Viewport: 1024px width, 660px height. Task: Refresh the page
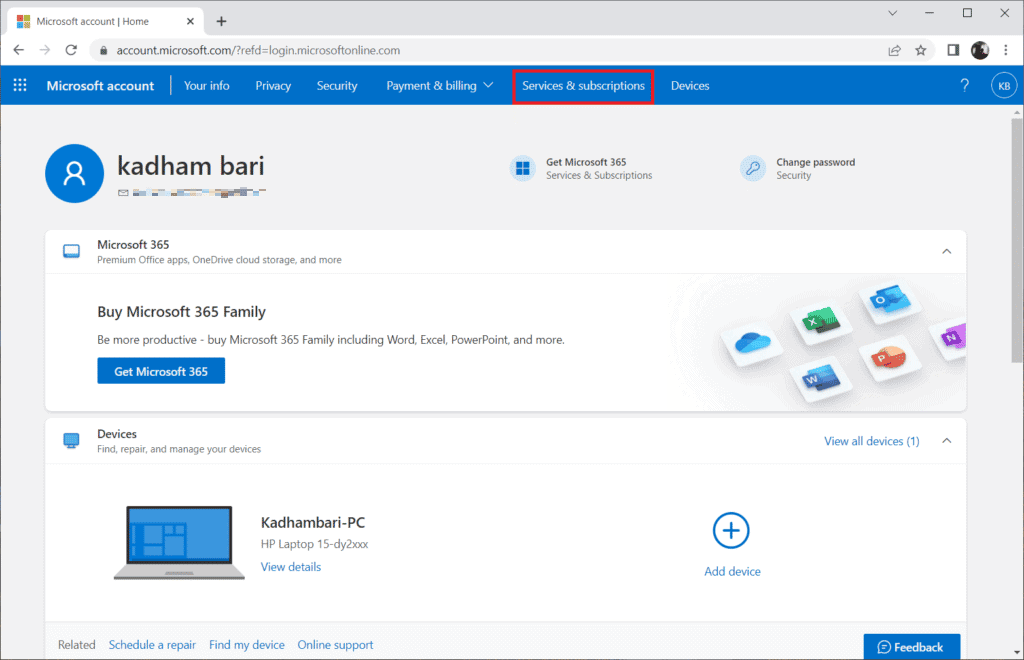pyautogui.click(x=70, y=49)
